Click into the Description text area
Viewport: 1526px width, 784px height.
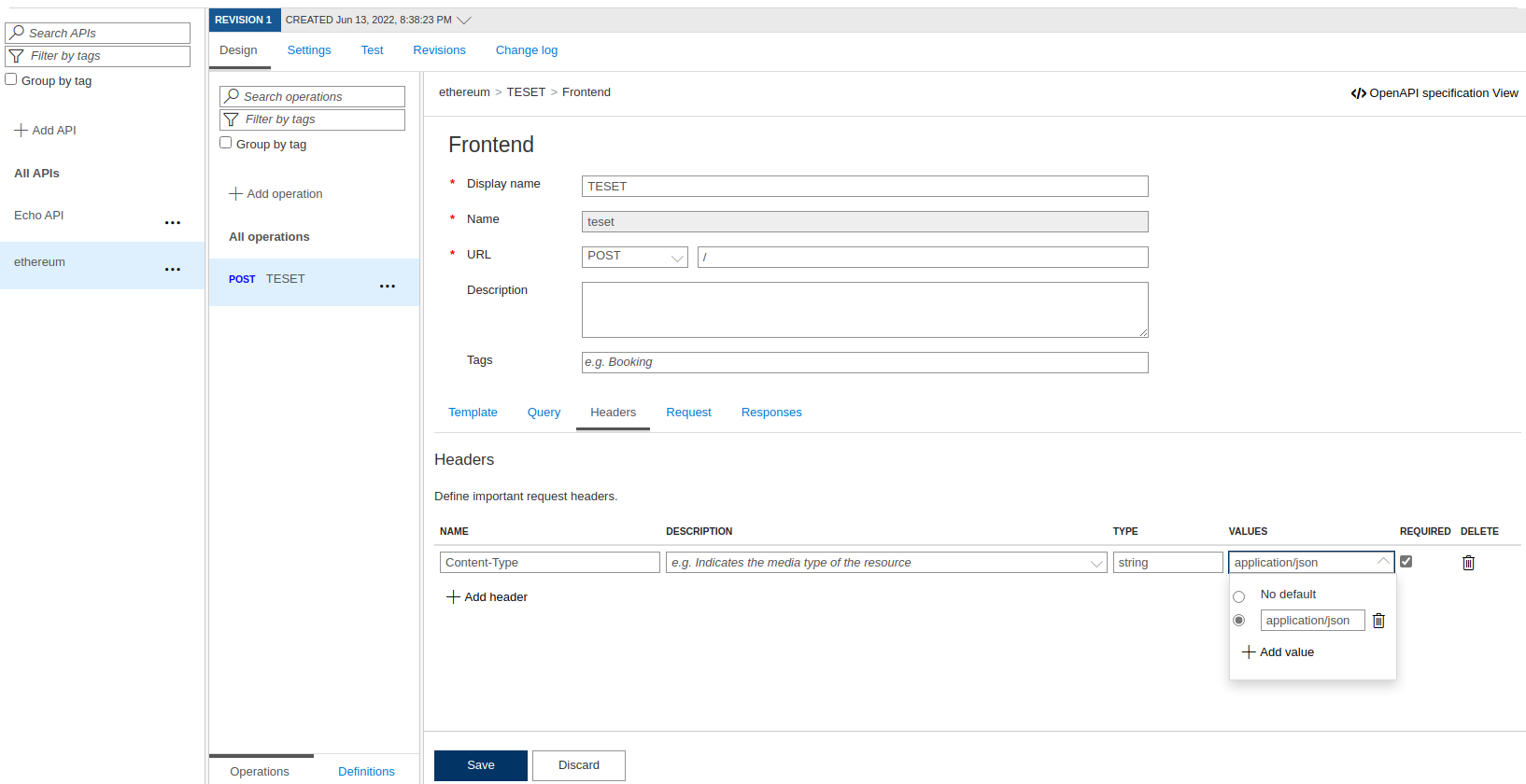click(865, 310)
